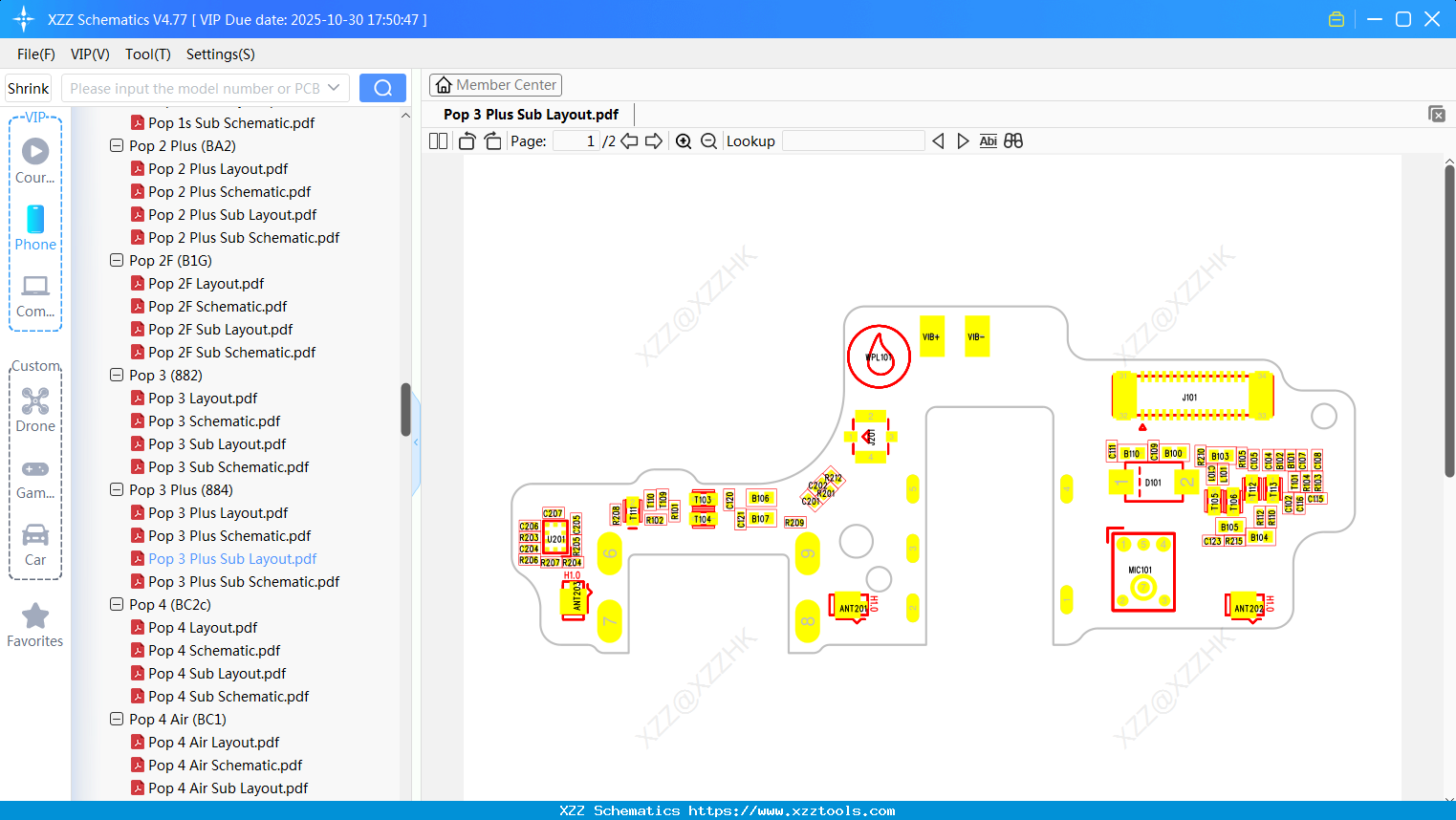Click the Shrink button

click(29, 88)
